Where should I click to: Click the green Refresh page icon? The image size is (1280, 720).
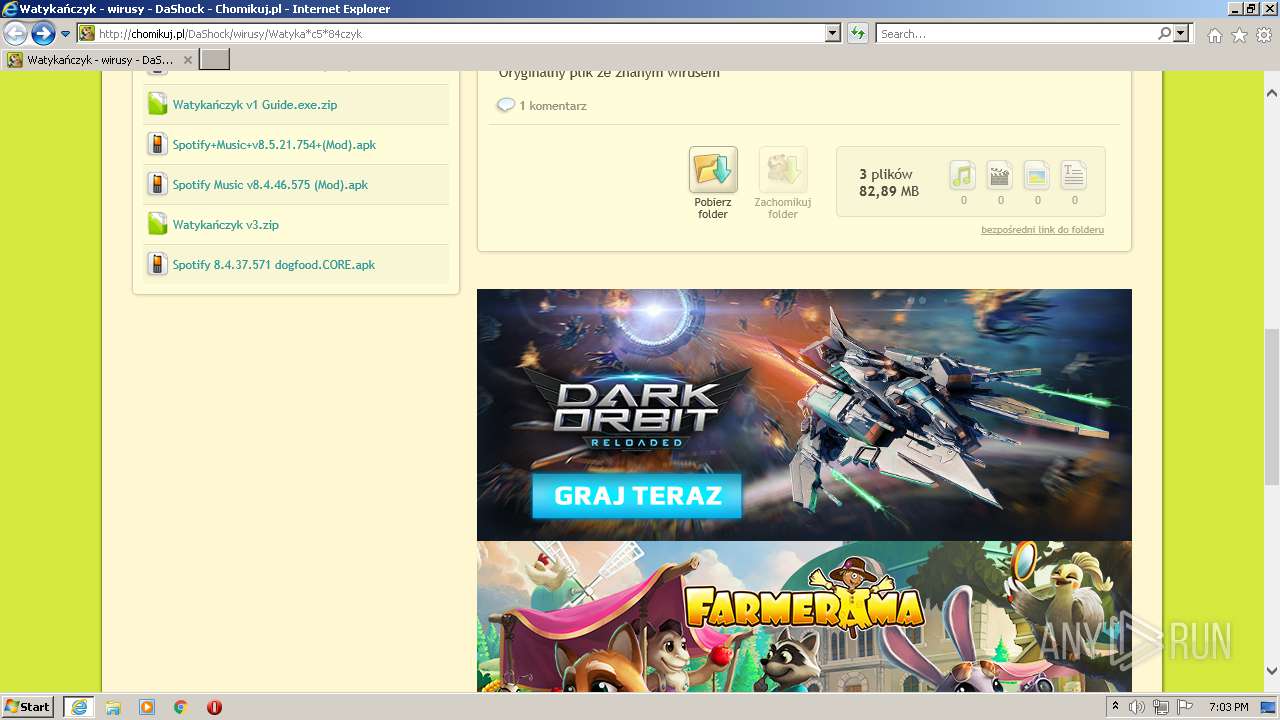[857, 33]
